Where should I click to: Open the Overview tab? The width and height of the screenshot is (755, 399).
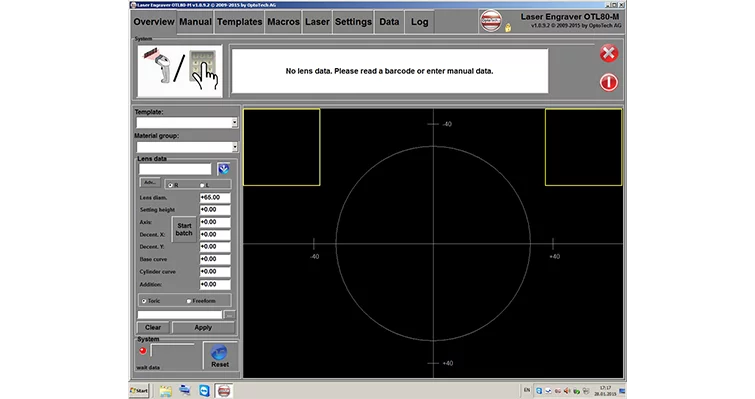click(x=154, y=22)
